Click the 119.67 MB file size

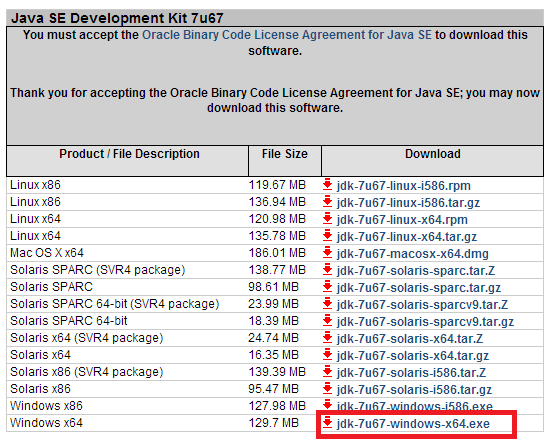[277, 185]
